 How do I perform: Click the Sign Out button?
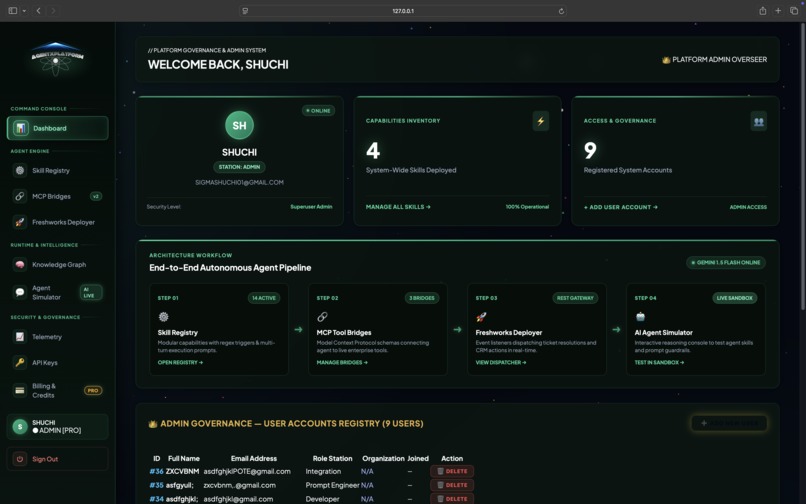click(x=57, y=459)
